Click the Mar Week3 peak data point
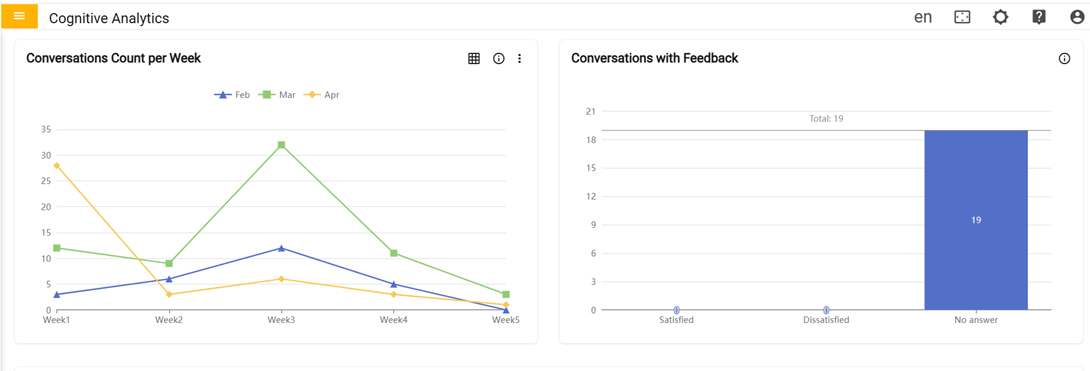The image size is (1090, 371). tap(282, 145)
